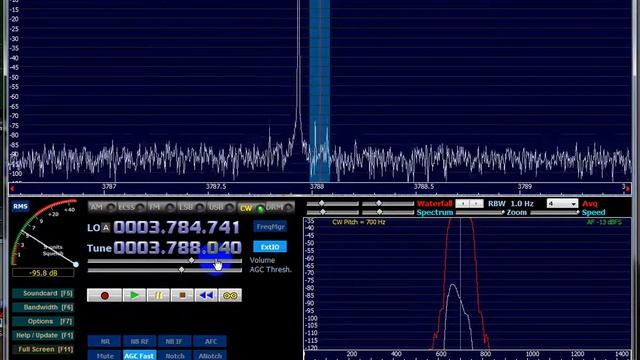Switch to Full Screen [F11]

point(43,349)
